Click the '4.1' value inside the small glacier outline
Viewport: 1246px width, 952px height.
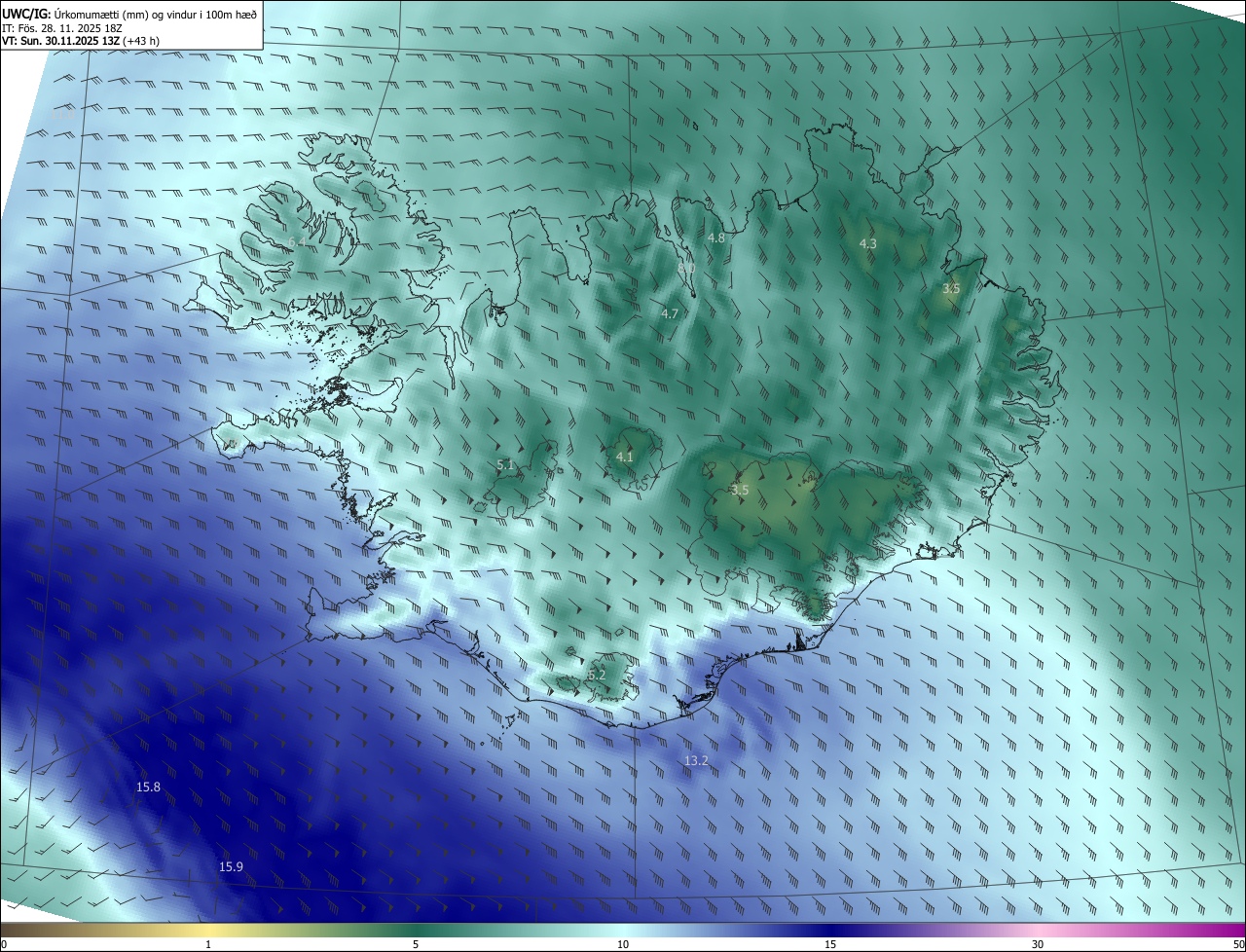click(x=625, y=457)
